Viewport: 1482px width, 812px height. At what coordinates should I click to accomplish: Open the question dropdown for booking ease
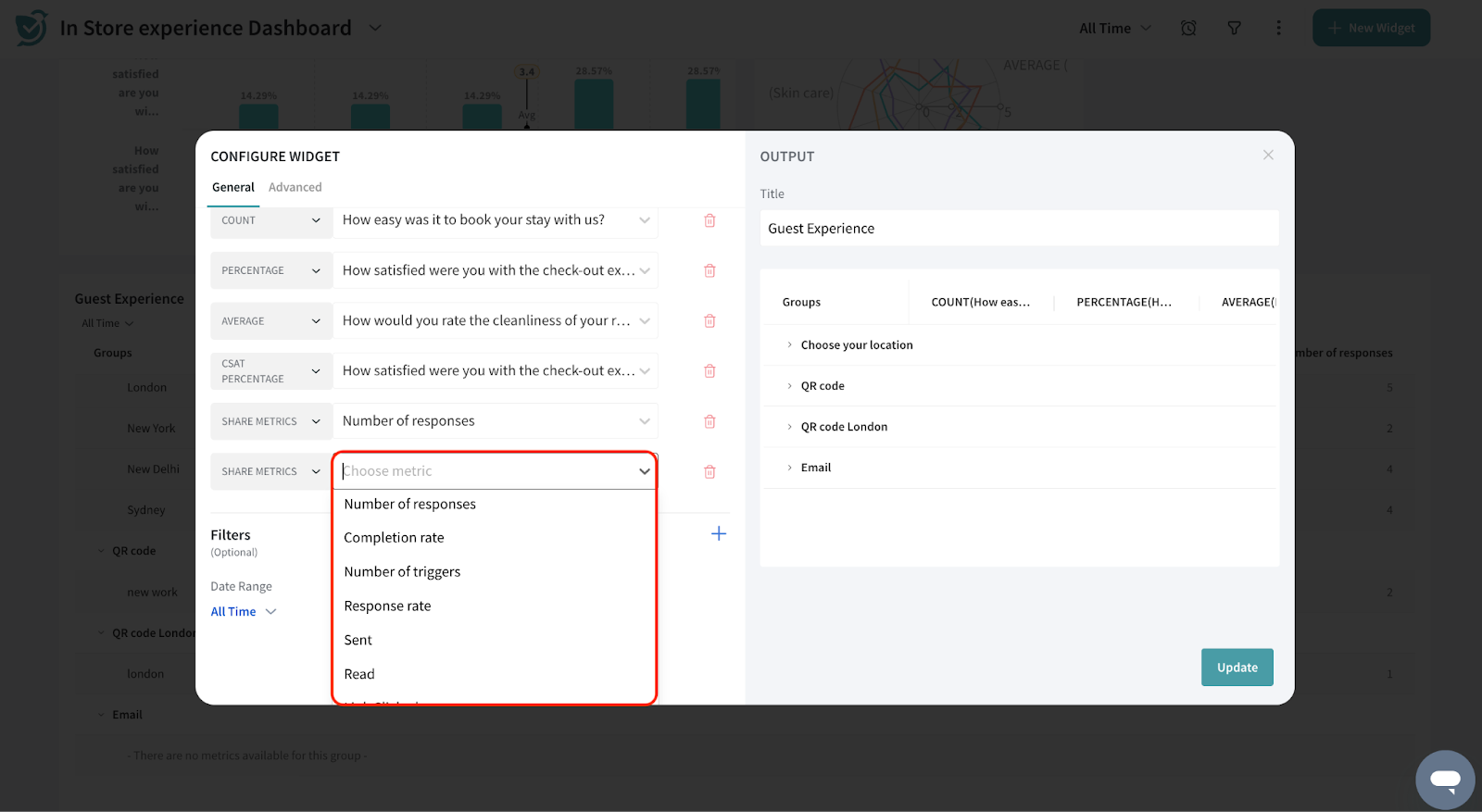tap(496, 220)
